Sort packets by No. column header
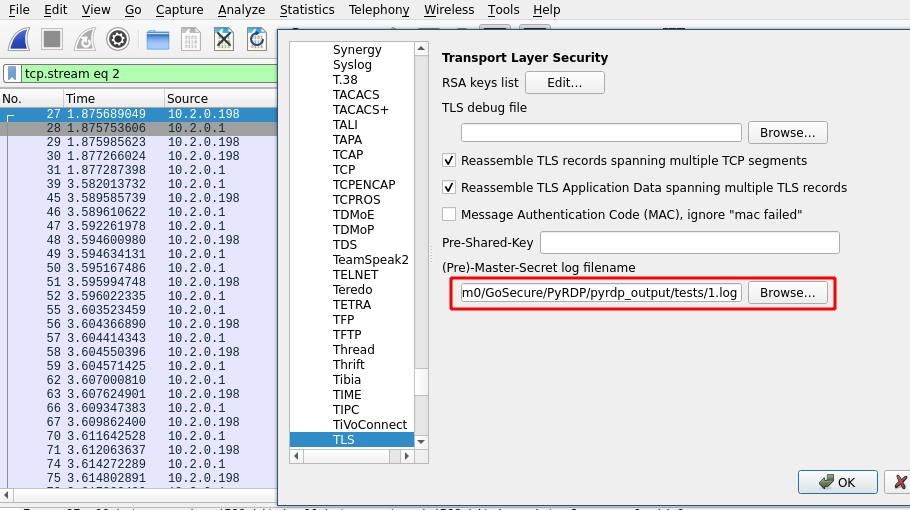Viewport: 910px width, 510px height. pos(31,98)
